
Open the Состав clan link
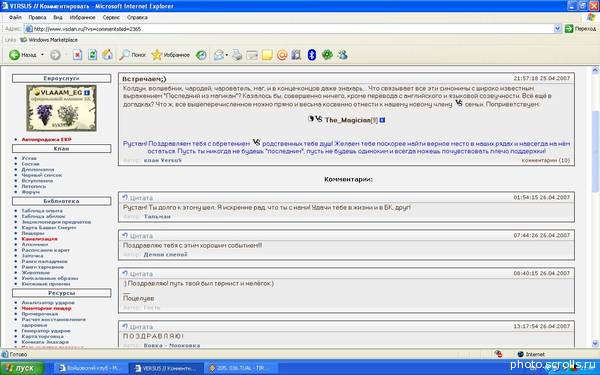(30, 164)
